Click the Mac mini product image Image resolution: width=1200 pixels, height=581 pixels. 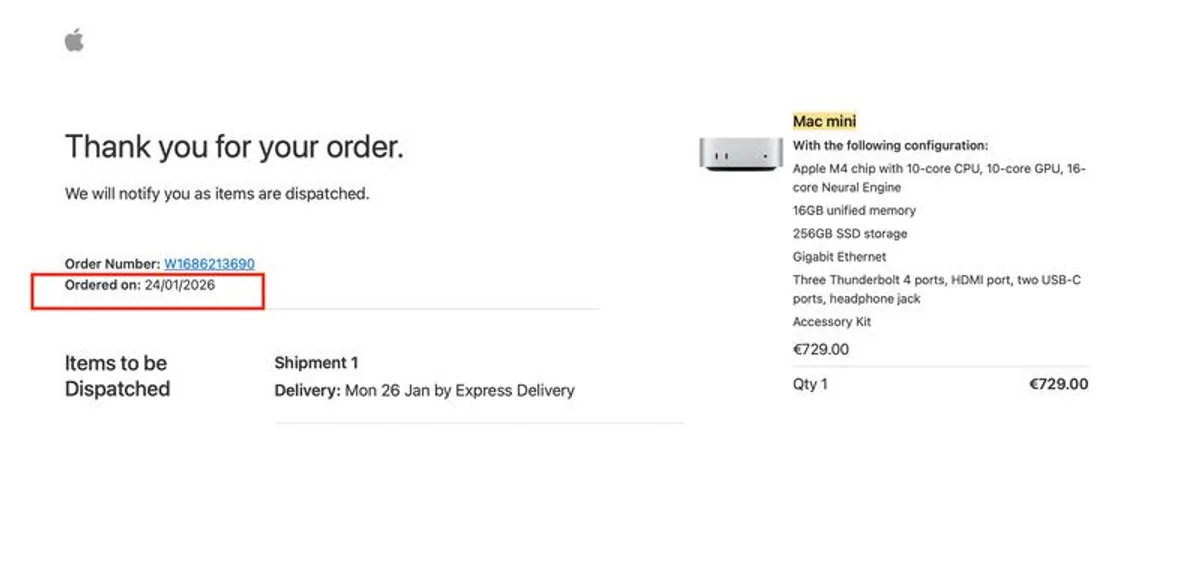pyautogui.click(x=740, y=154)
